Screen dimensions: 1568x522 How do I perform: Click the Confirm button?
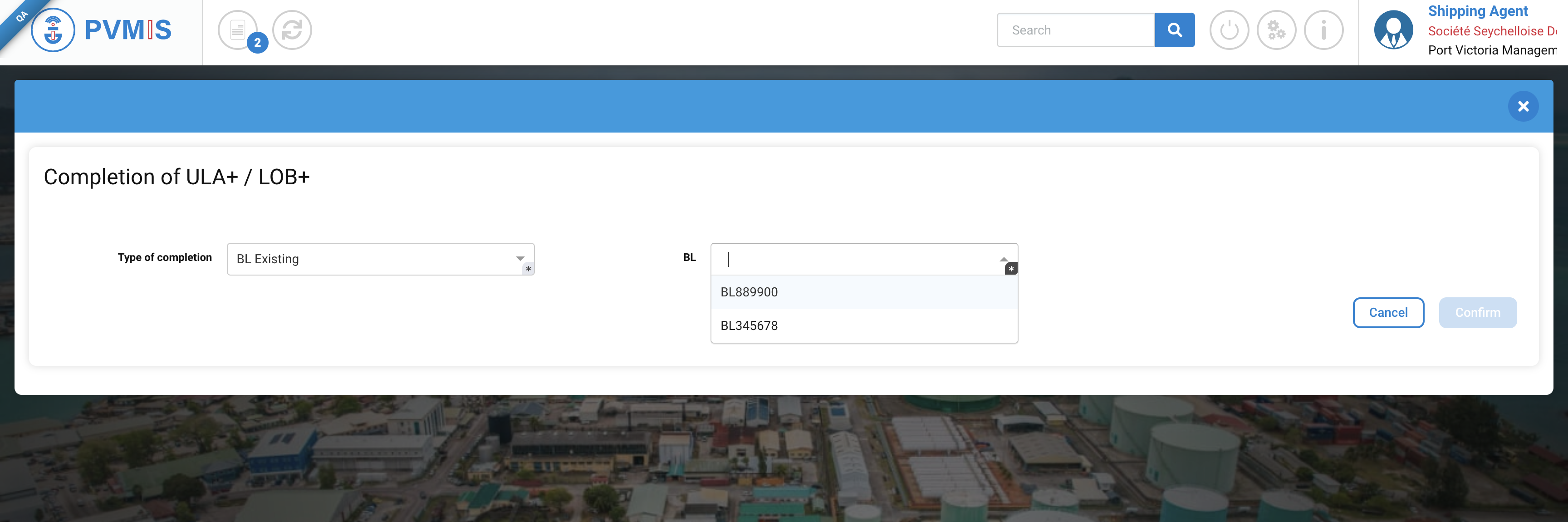tap(1477, 312)
